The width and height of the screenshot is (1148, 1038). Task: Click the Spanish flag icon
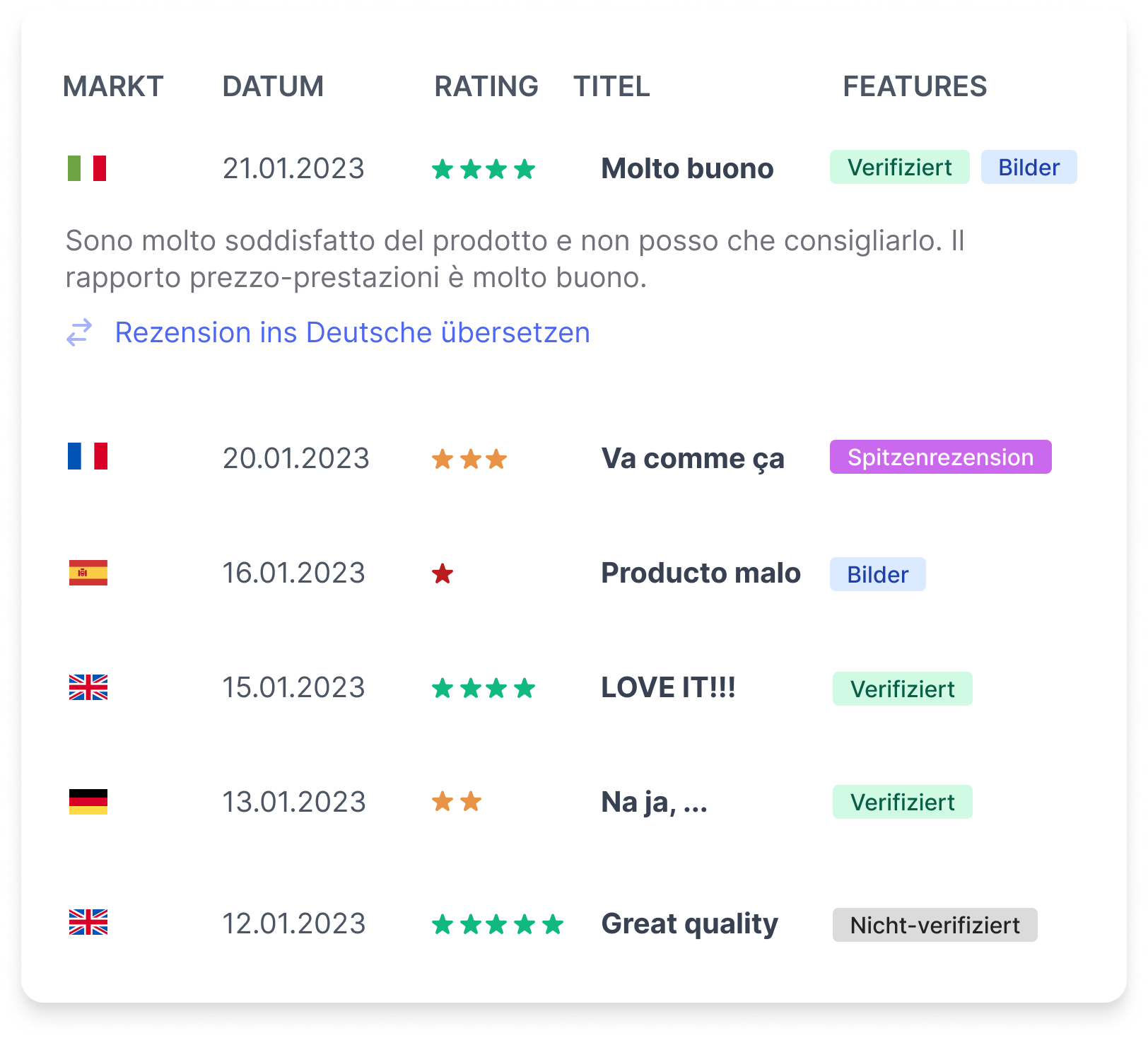click(88, 573)
